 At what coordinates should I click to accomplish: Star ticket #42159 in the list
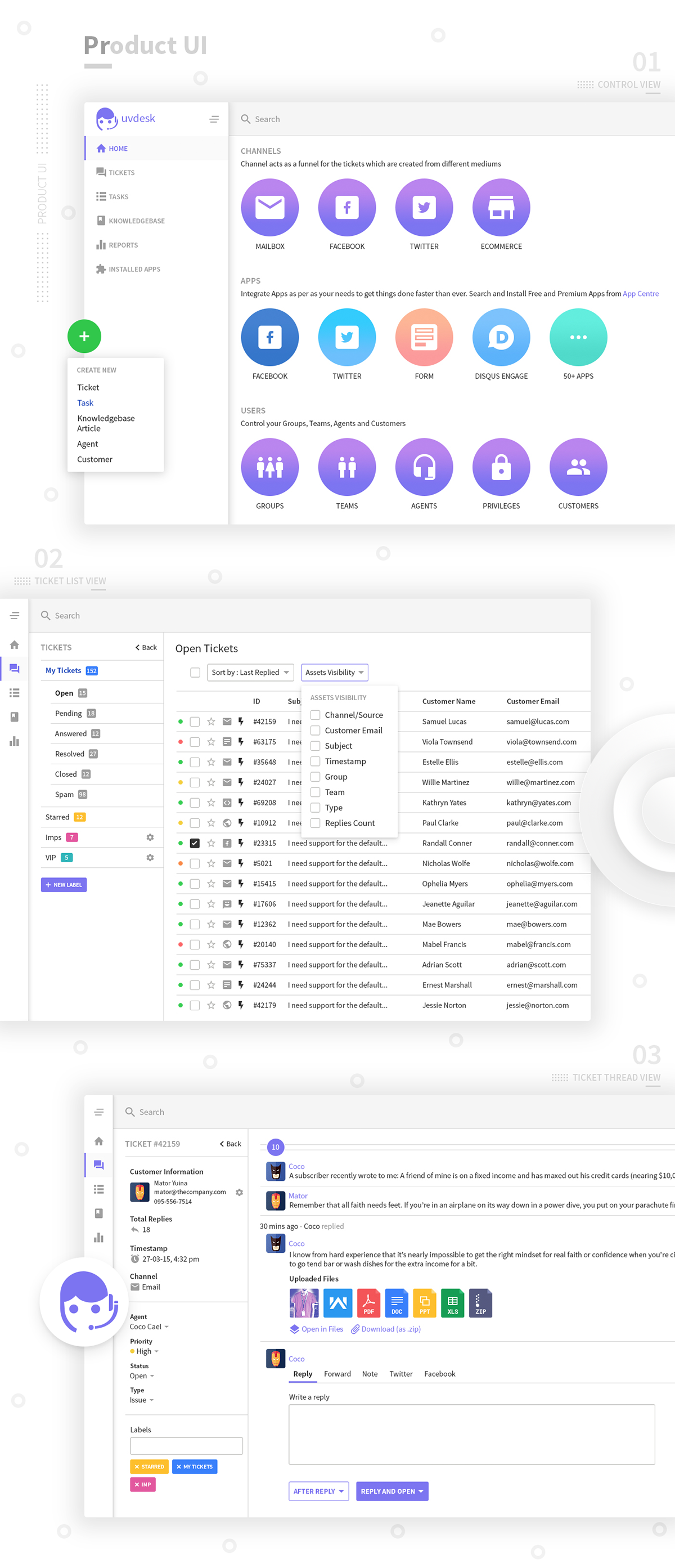(211, 722)
